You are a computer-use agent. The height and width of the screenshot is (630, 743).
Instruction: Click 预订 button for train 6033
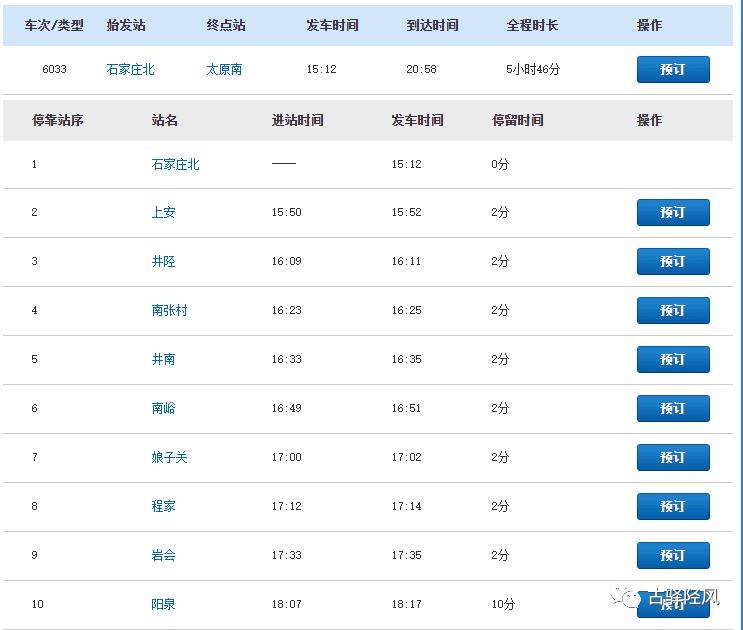673,70
